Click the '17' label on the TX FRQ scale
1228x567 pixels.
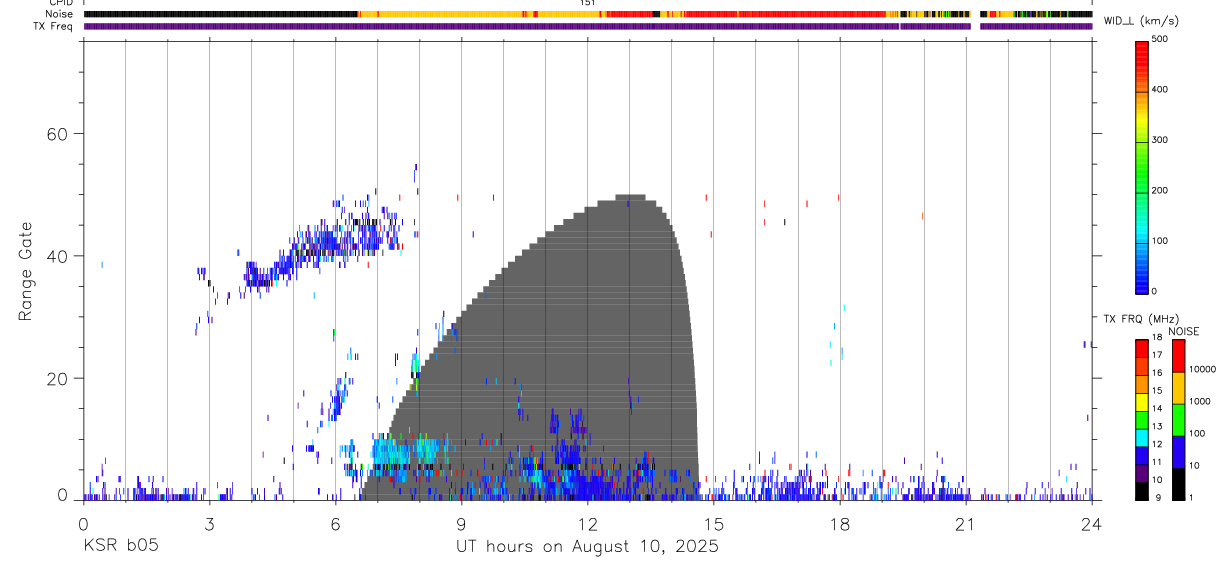pos(1157,355)
